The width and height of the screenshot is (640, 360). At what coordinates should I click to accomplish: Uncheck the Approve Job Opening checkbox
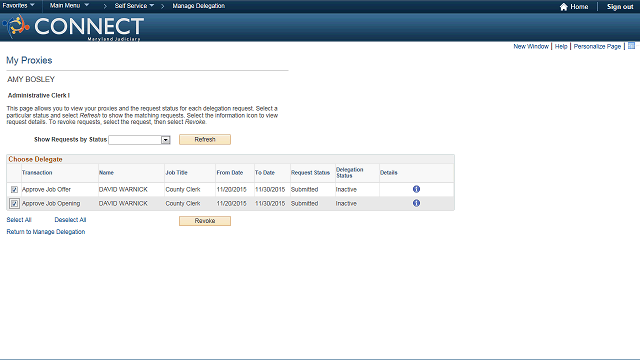click(14, 203)
